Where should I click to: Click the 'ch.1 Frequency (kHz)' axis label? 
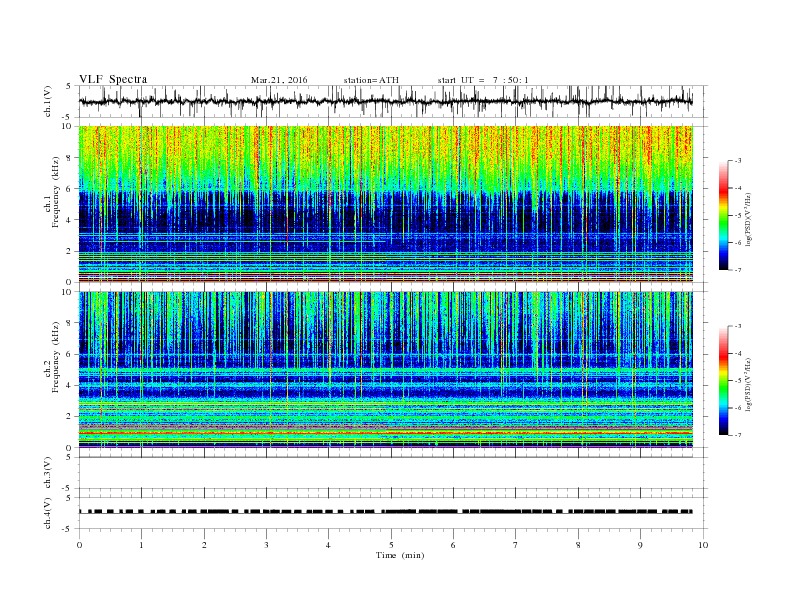tap(52, 192)
